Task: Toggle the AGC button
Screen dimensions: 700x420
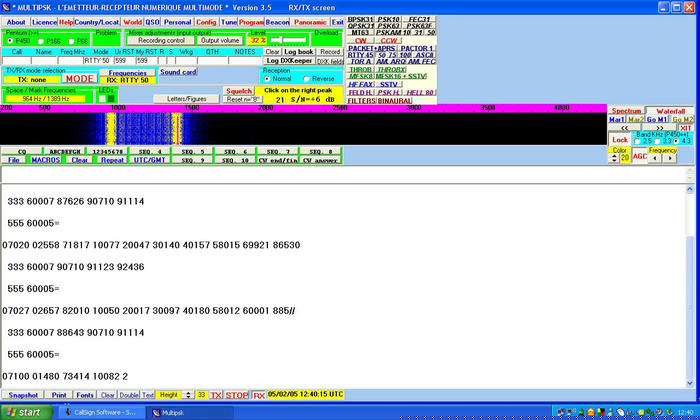Action: click(639, 156)
